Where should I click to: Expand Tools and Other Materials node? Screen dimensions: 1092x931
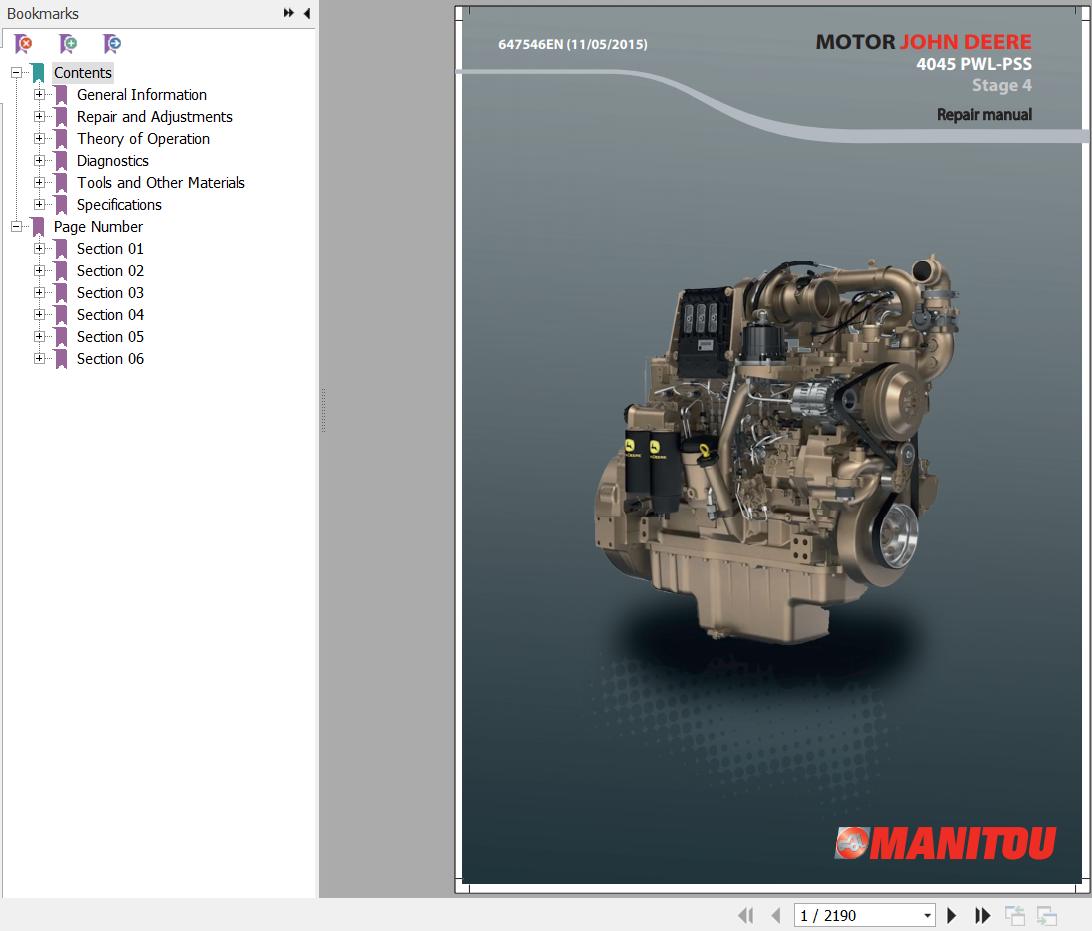[x=39, y=182]
